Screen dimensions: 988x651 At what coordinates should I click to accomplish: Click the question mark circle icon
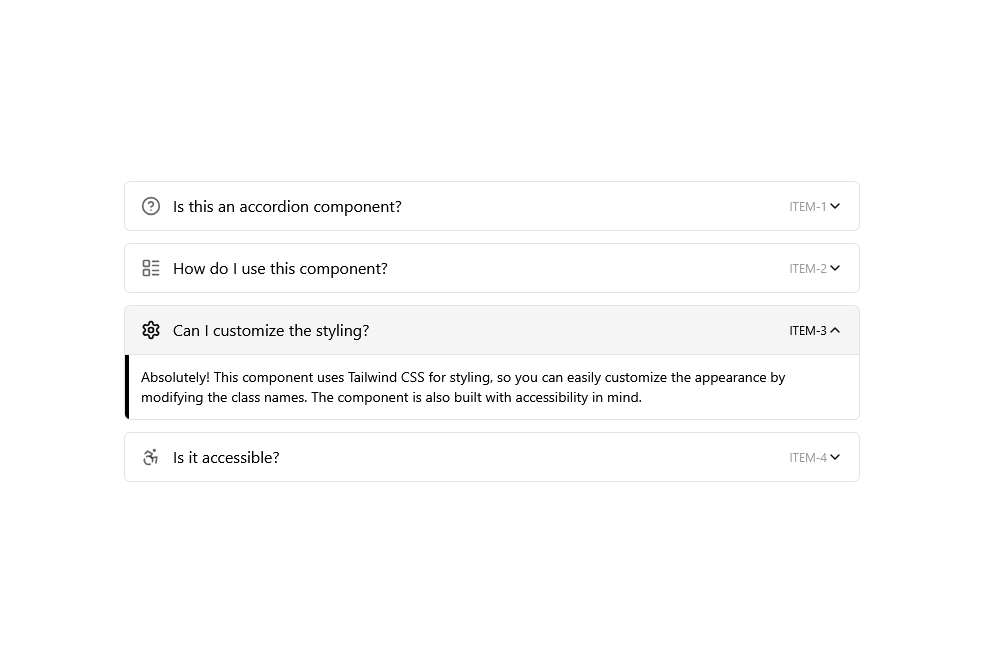(151, 206)
